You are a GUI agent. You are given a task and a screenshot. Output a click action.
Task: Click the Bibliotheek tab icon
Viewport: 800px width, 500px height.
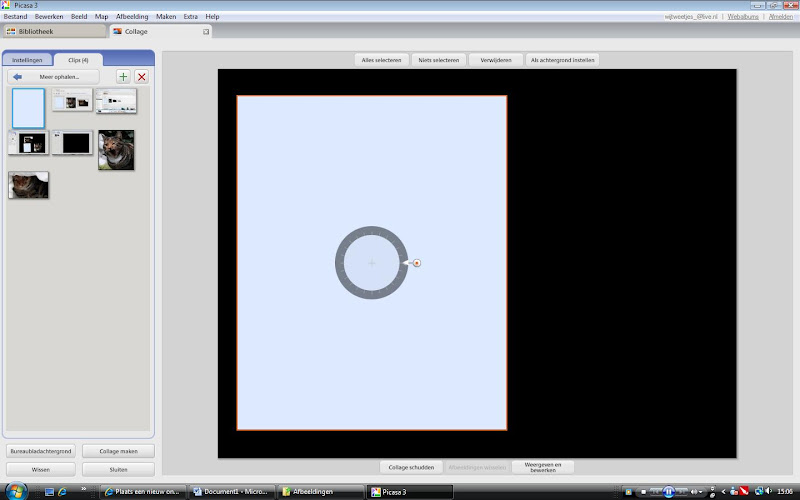pos(11,32)
